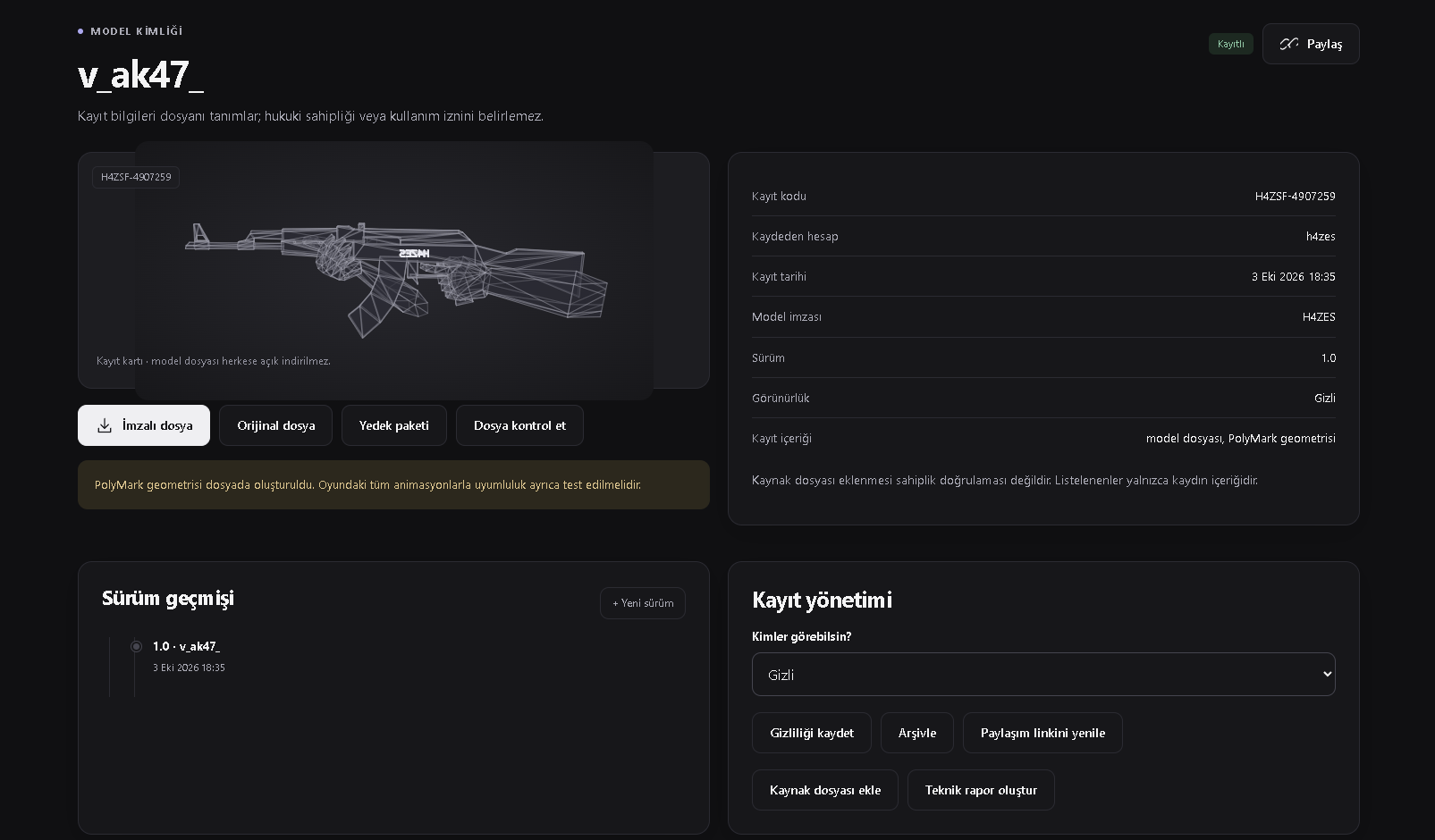
Task: Click the Kaydeden hesap value h4zes
Action: coord(1321,236)
